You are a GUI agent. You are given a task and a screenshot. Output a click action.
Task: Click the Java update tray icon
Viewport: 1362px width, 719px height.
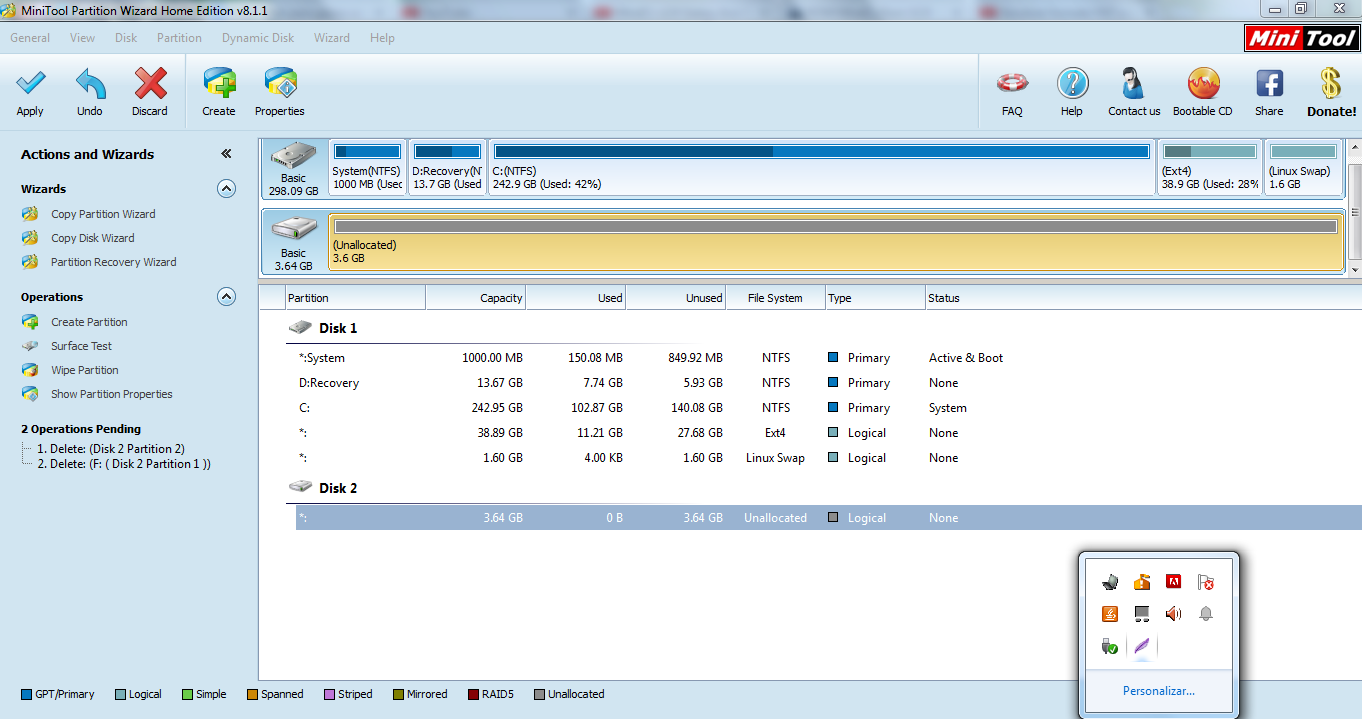(x=1110, y=614)
